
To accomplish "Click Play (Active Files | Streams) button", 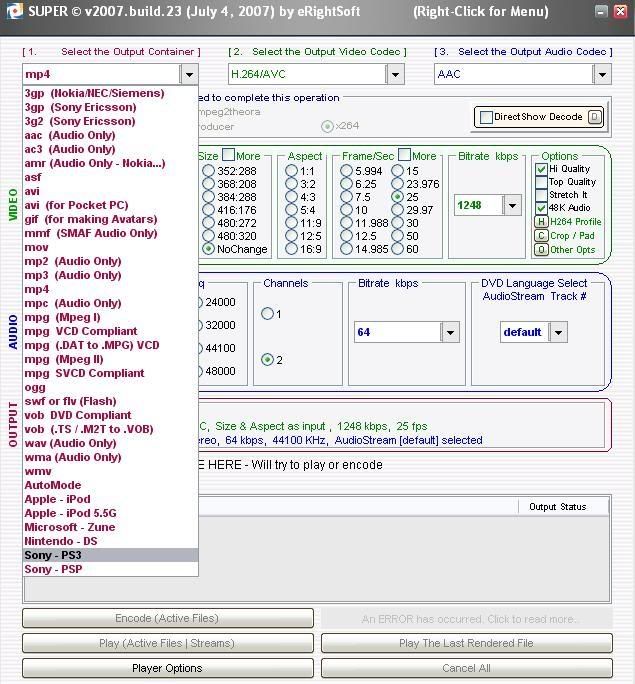I will pos(167,643).
